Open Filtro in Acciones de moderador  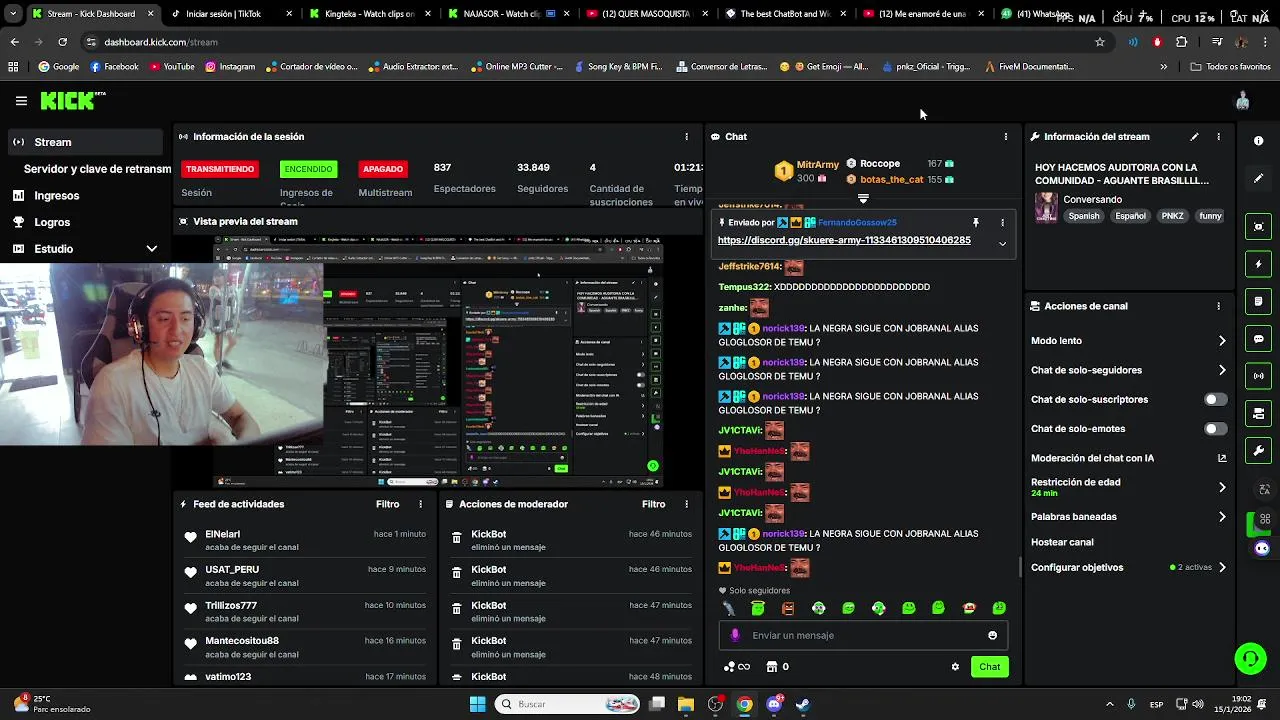coord(654,504)
